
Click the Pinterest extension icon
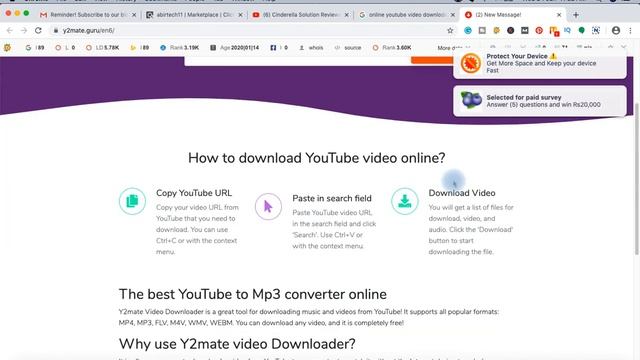coord(539,30)
